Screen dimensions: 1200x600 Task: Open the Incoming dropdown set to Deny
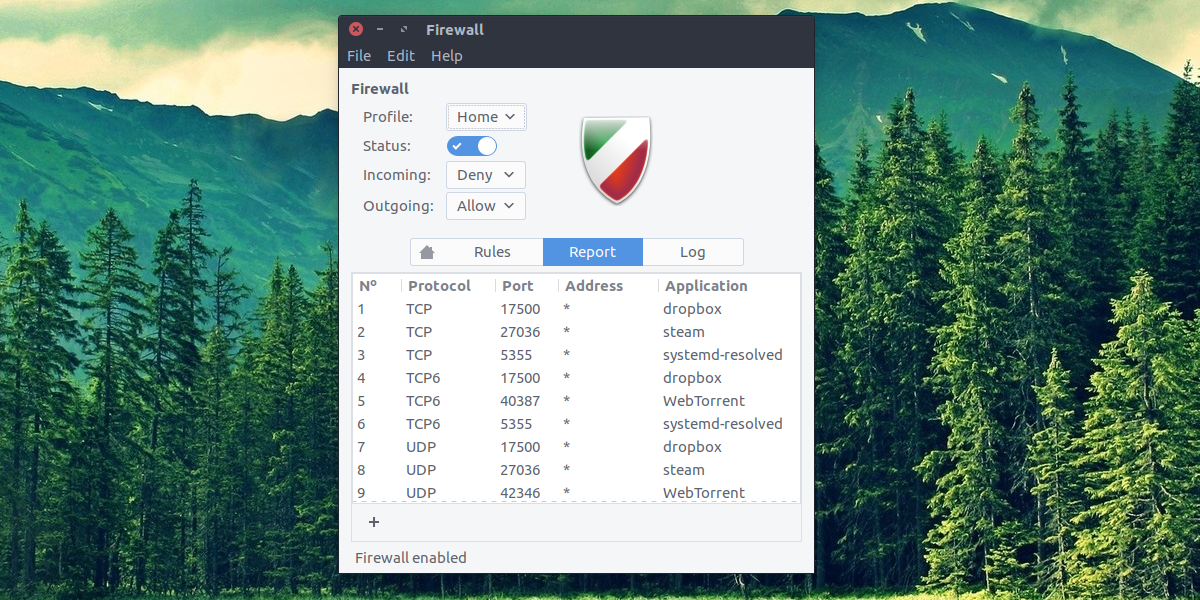click(486, 175)
